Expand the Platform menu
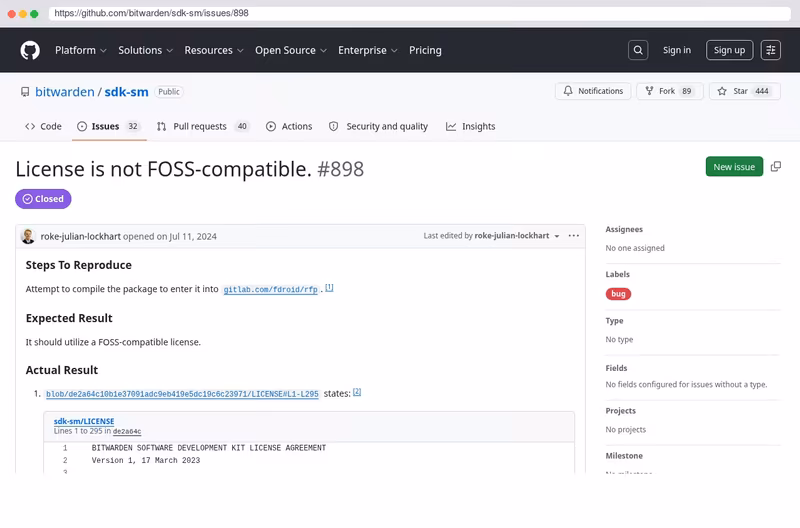Screen dimensions: 800x528 (81, 51)
